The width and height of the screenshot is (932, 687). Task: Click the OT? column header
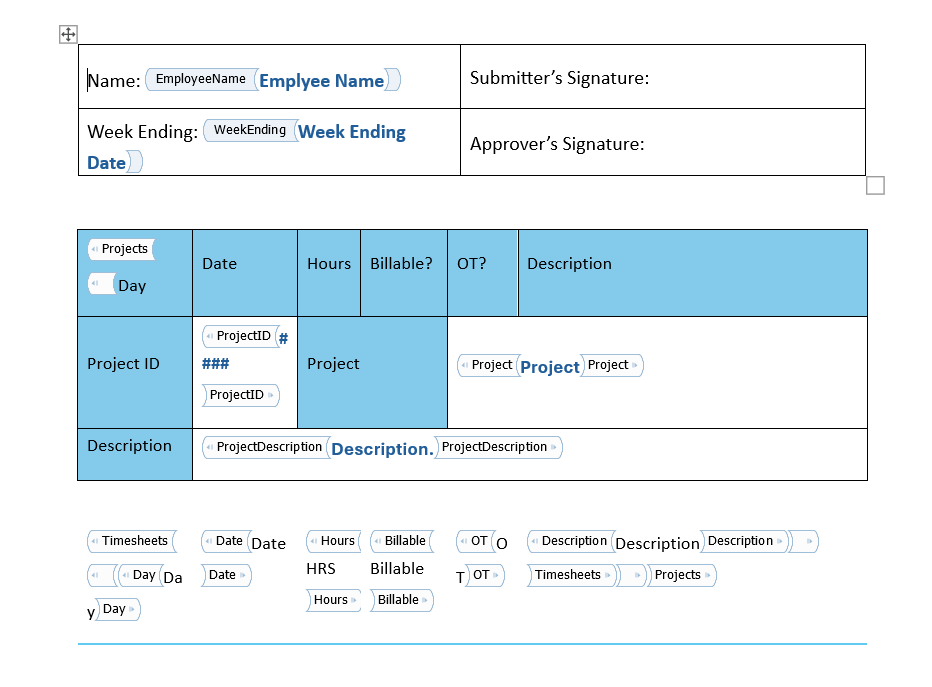point(483,273)
